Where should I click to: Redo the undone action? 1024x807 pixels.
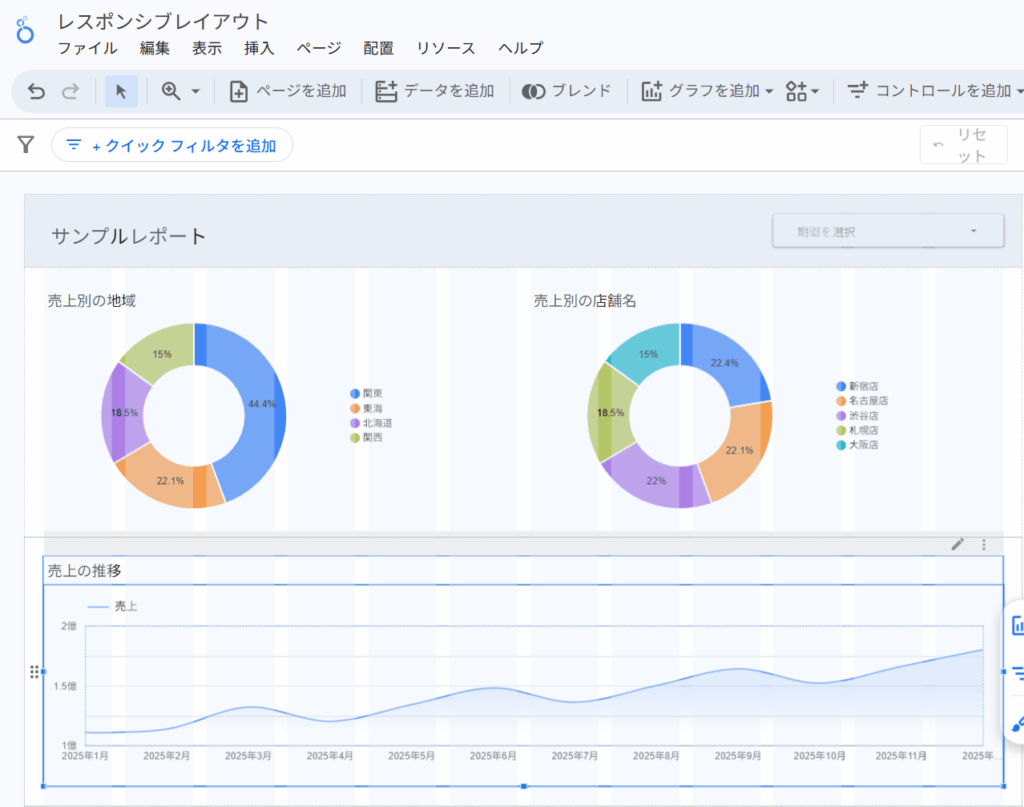71,91
